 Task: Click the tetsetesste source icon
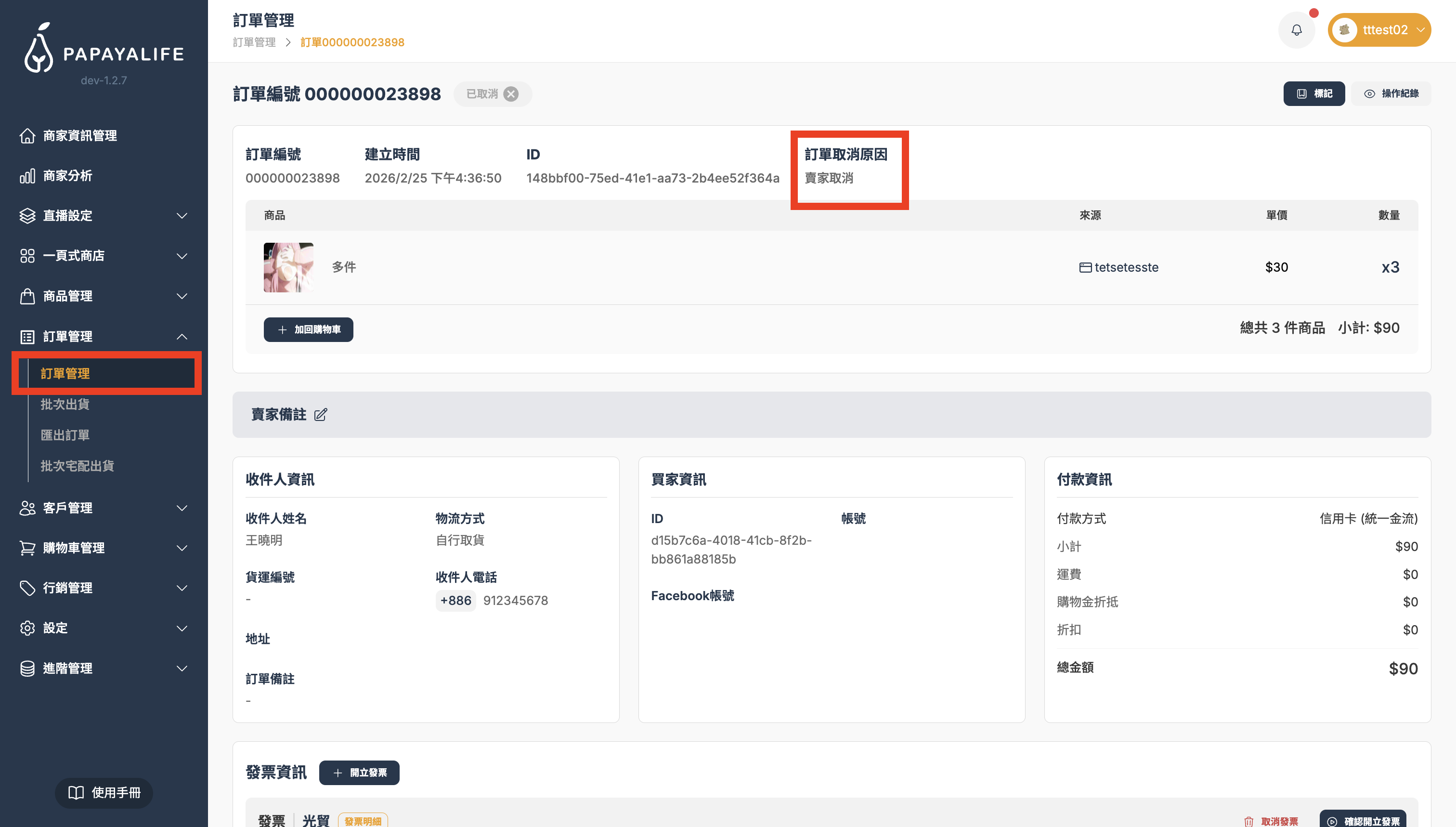[1085, 267]
